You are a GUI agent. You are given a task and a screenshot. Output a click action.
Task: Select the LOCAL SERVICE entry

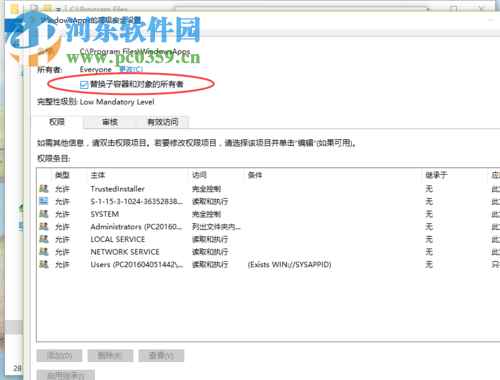tap(268, 240)
